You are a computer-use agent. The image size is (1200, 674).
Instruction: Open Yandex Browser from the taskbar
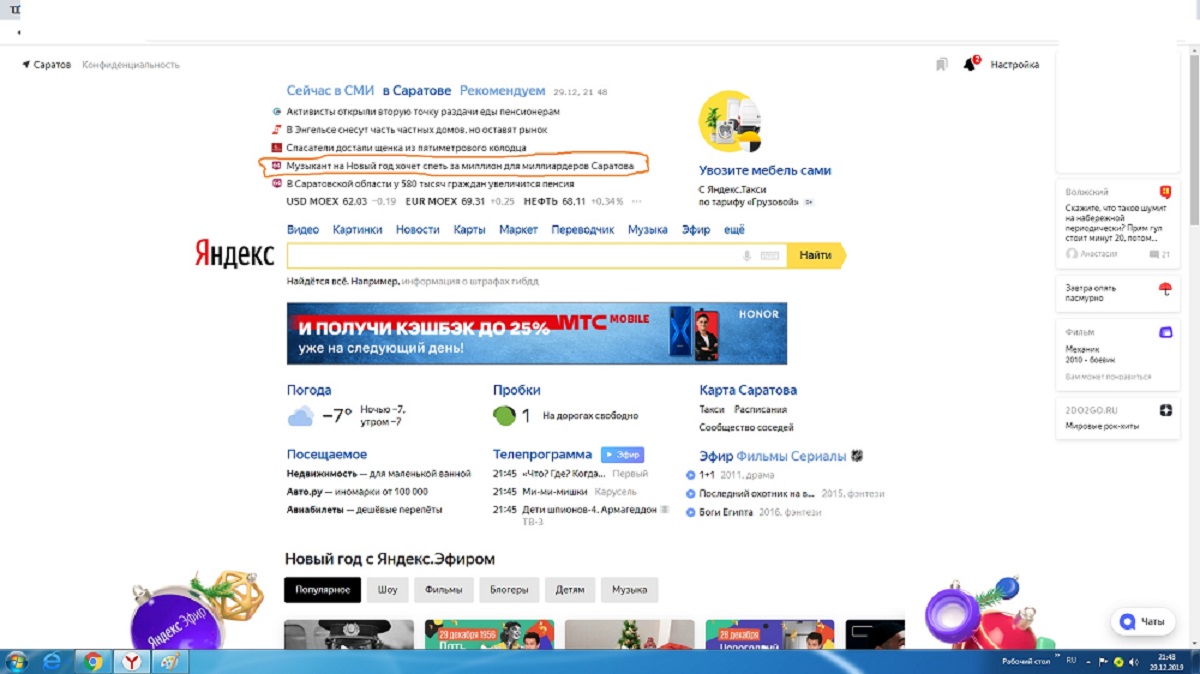pyautogui.click(x=131, y=661)
